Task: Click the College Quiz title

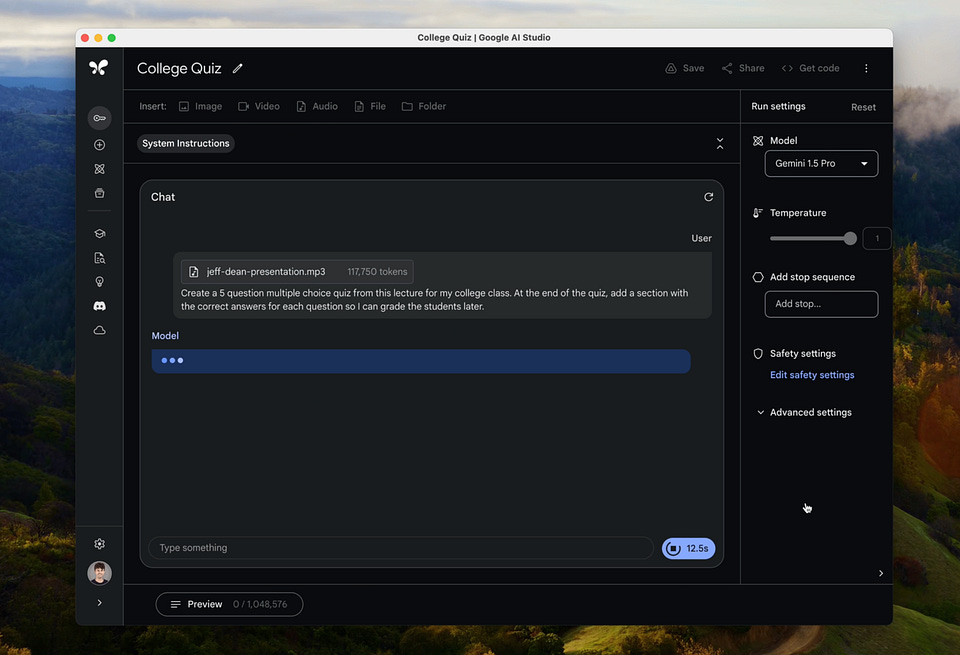Action: pos(179,69)
